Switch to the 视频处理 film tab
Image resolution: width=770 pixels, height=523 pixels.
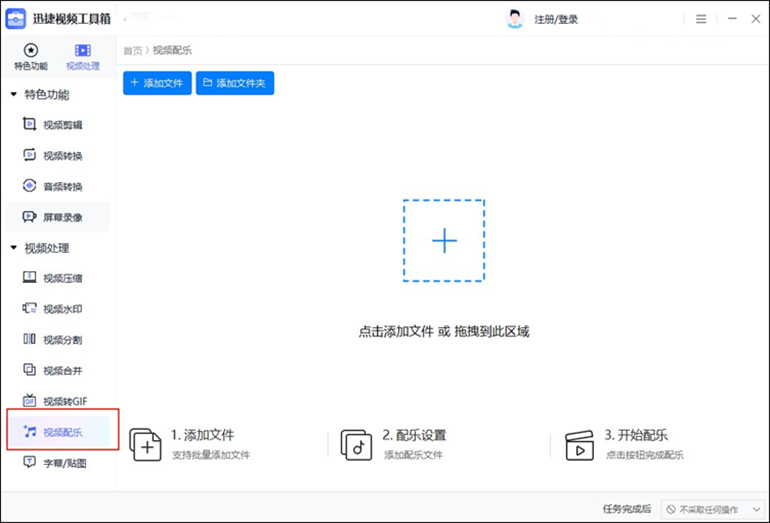(x=82, y=56)
